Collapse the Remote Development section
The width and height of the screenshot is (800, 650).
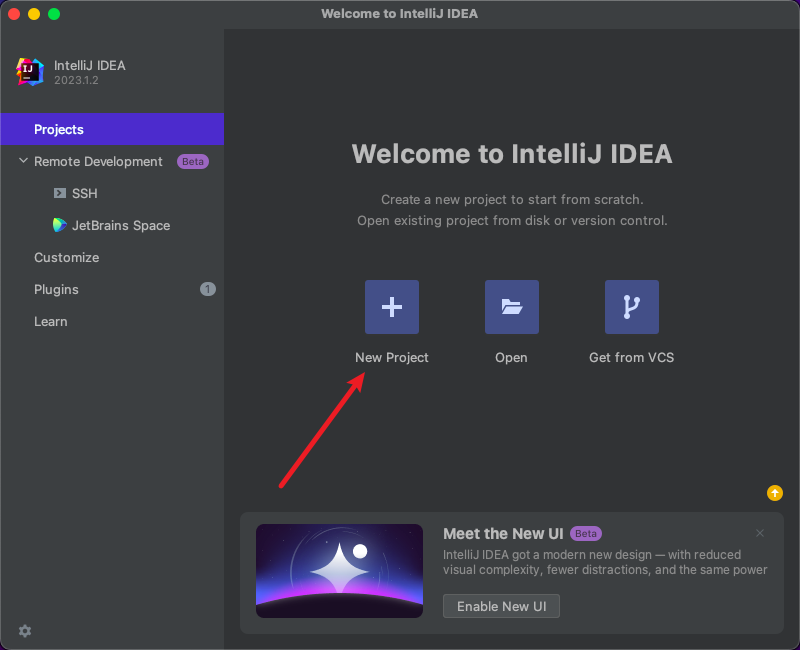23,161
